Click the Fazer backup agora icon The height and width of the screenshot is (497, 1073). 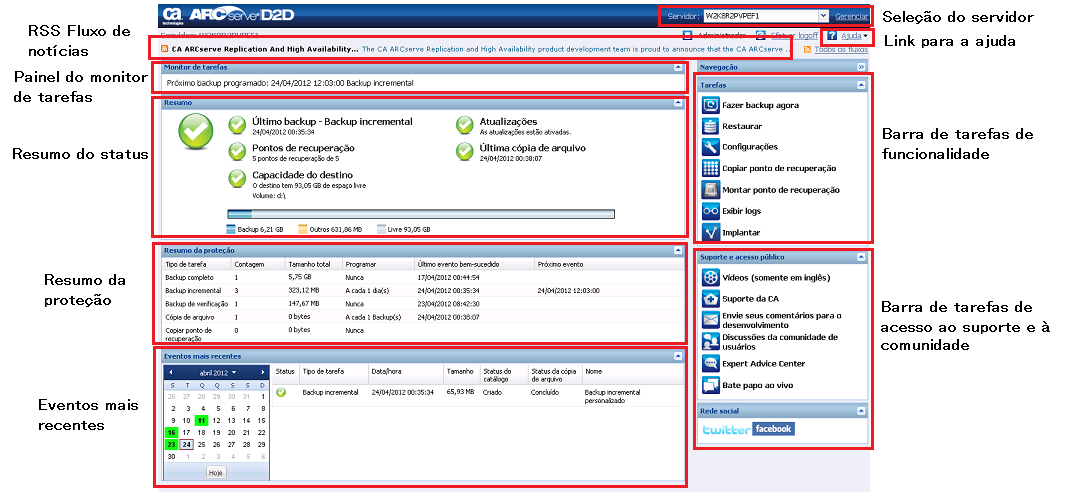tap(710, 105)
